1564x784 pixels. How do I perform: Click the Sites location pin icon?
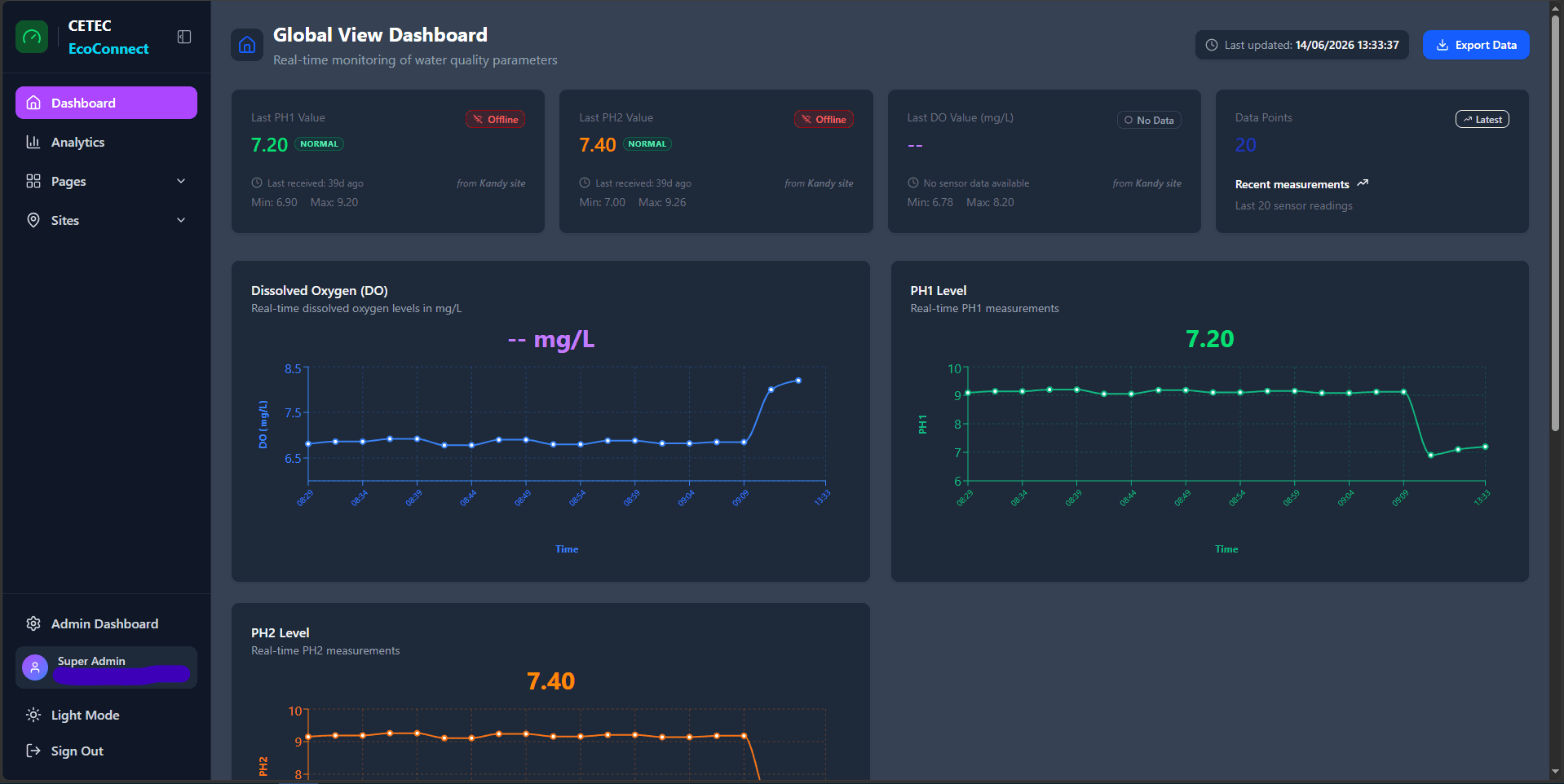(x=33, y=220)
